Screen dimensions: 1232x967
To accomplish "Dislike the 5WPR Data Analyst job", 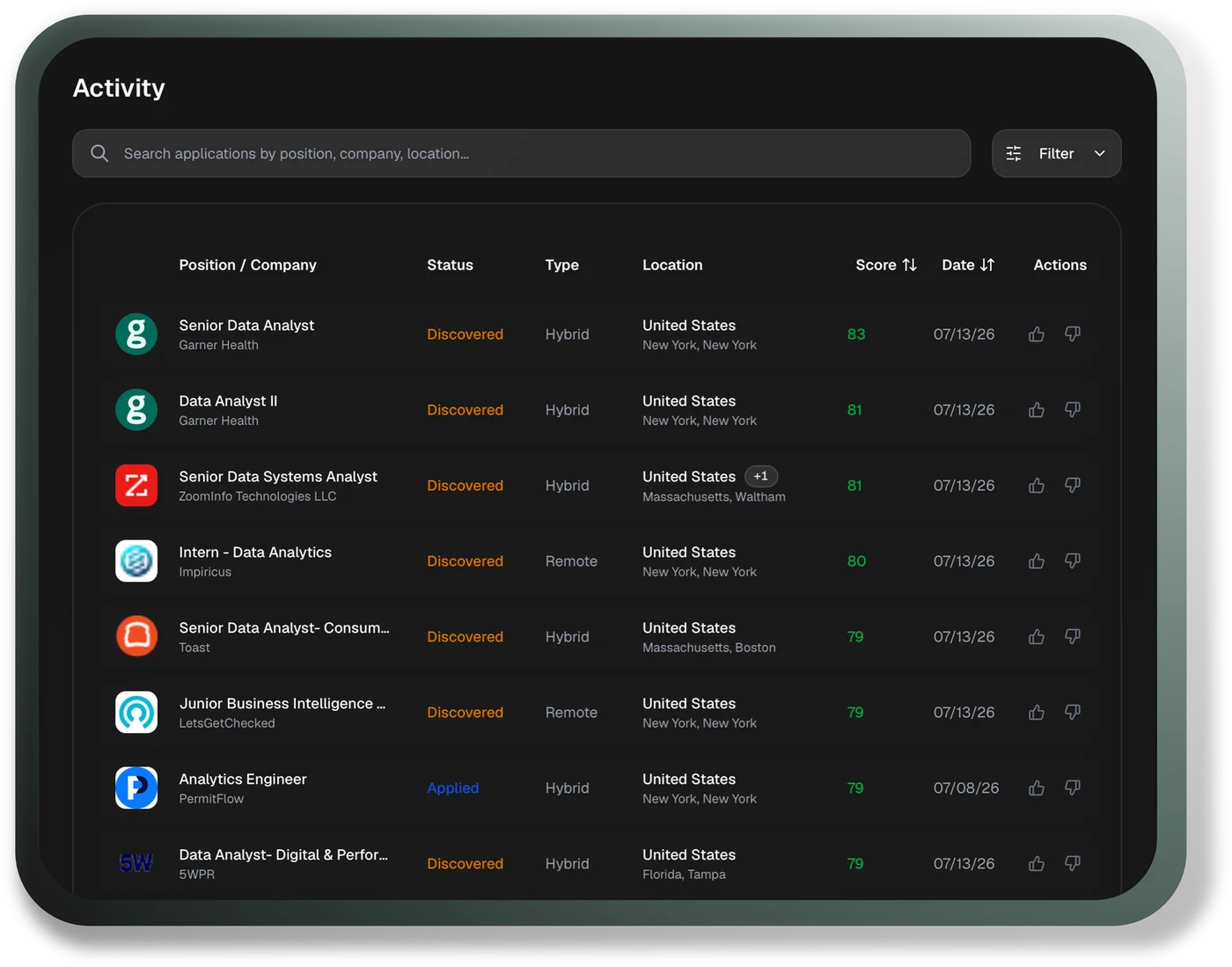I will click(1073, 864).
